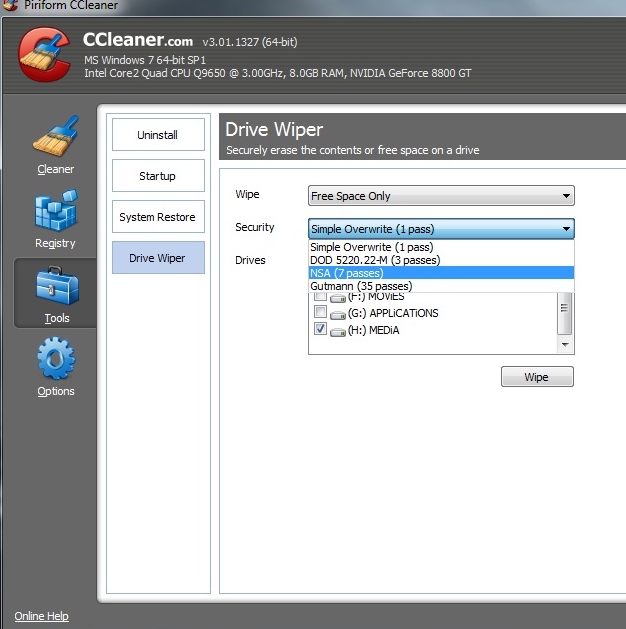Click the Intel Core2 Quad CPU hardware text

(x=278, y=73)
